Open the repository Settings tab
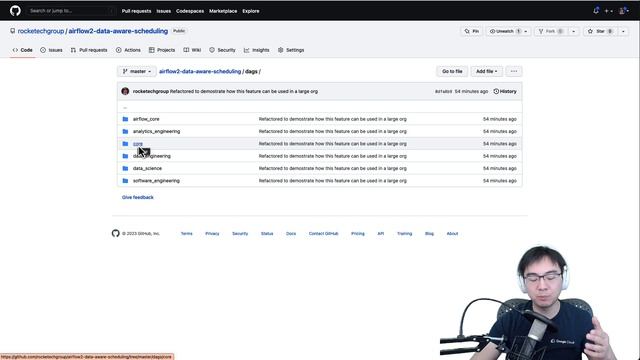640x360 pixels. point(291,50)
